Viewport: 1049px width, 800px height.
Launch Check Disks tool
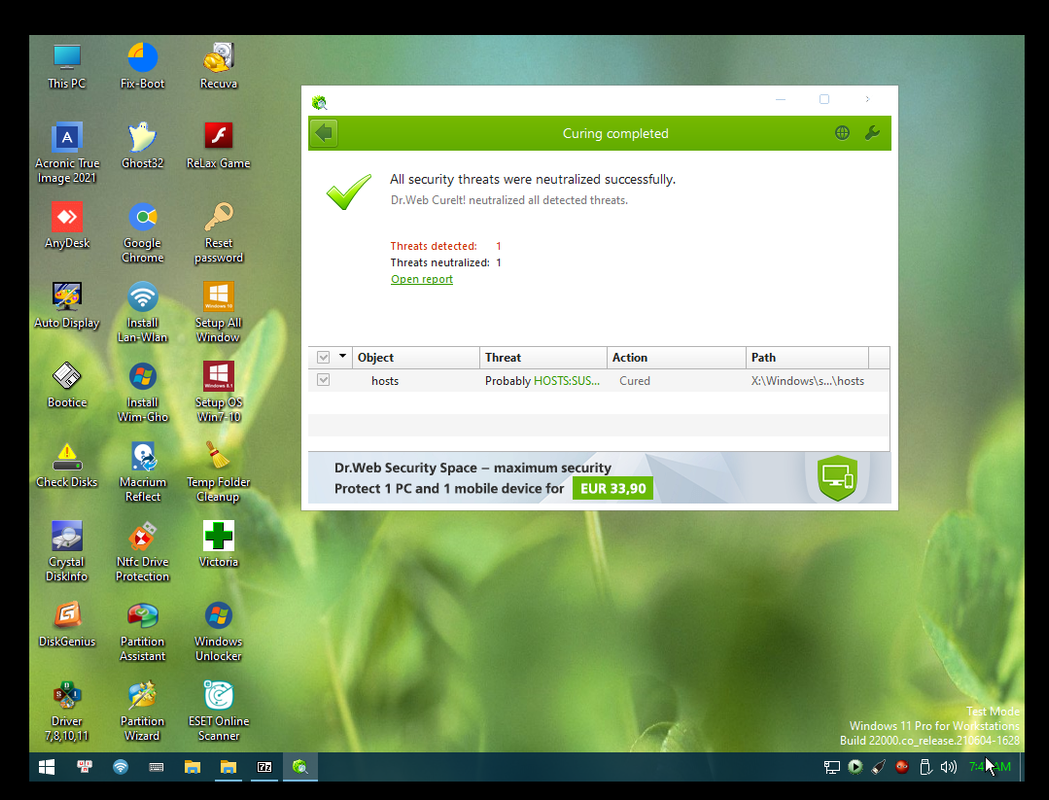point(67,464)
